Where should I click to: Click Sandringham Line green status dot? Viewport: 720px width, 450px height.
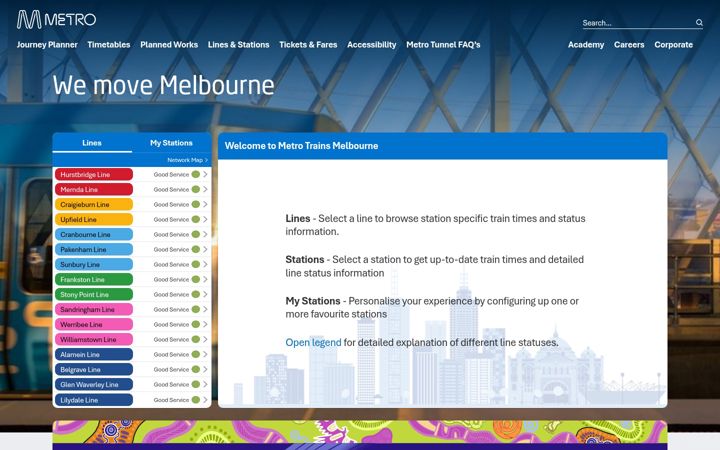196,309
